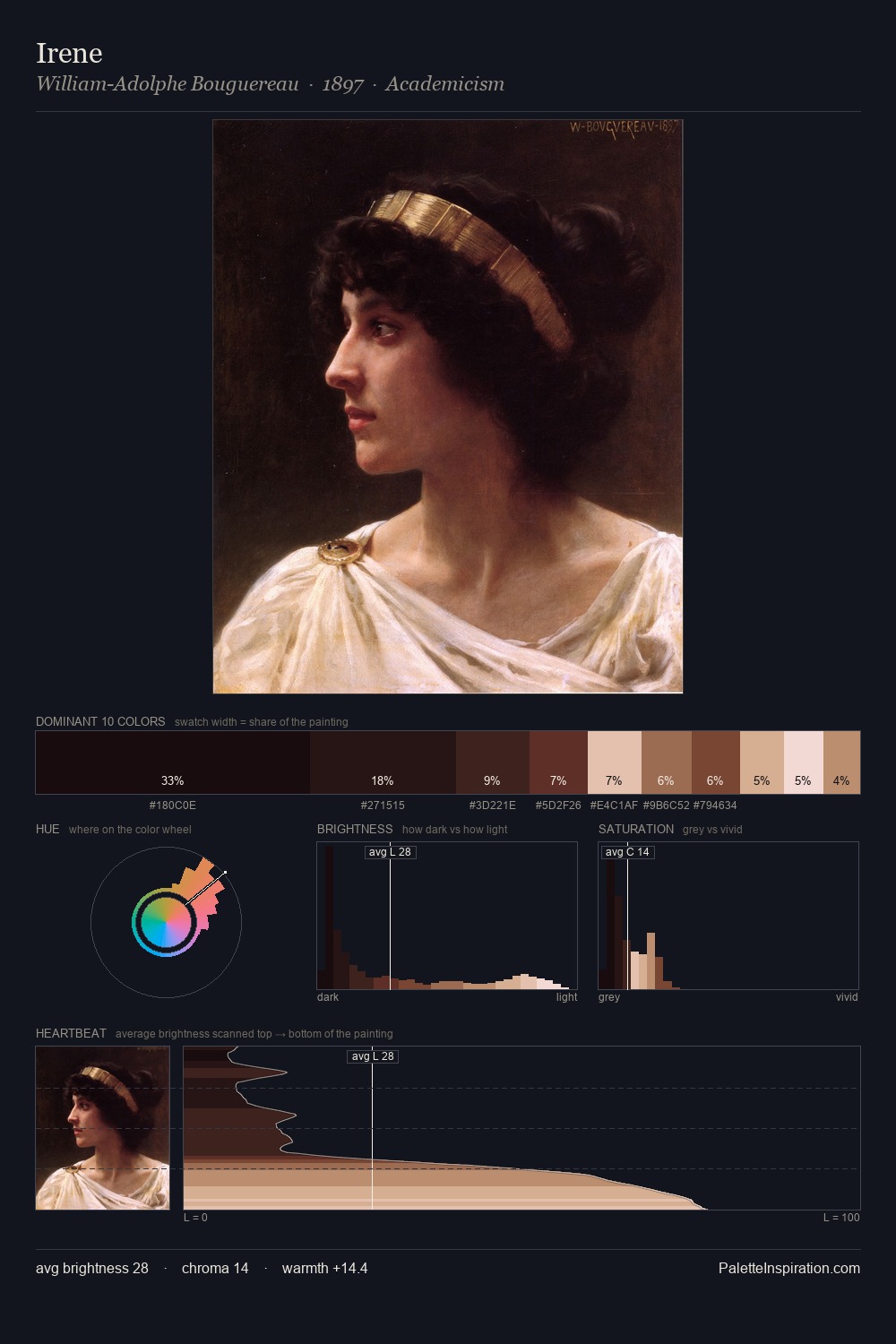Screen dimensions: 896x1344
Task: Pick the 9% swatch #3D221E
Action: tap(493, 762)
